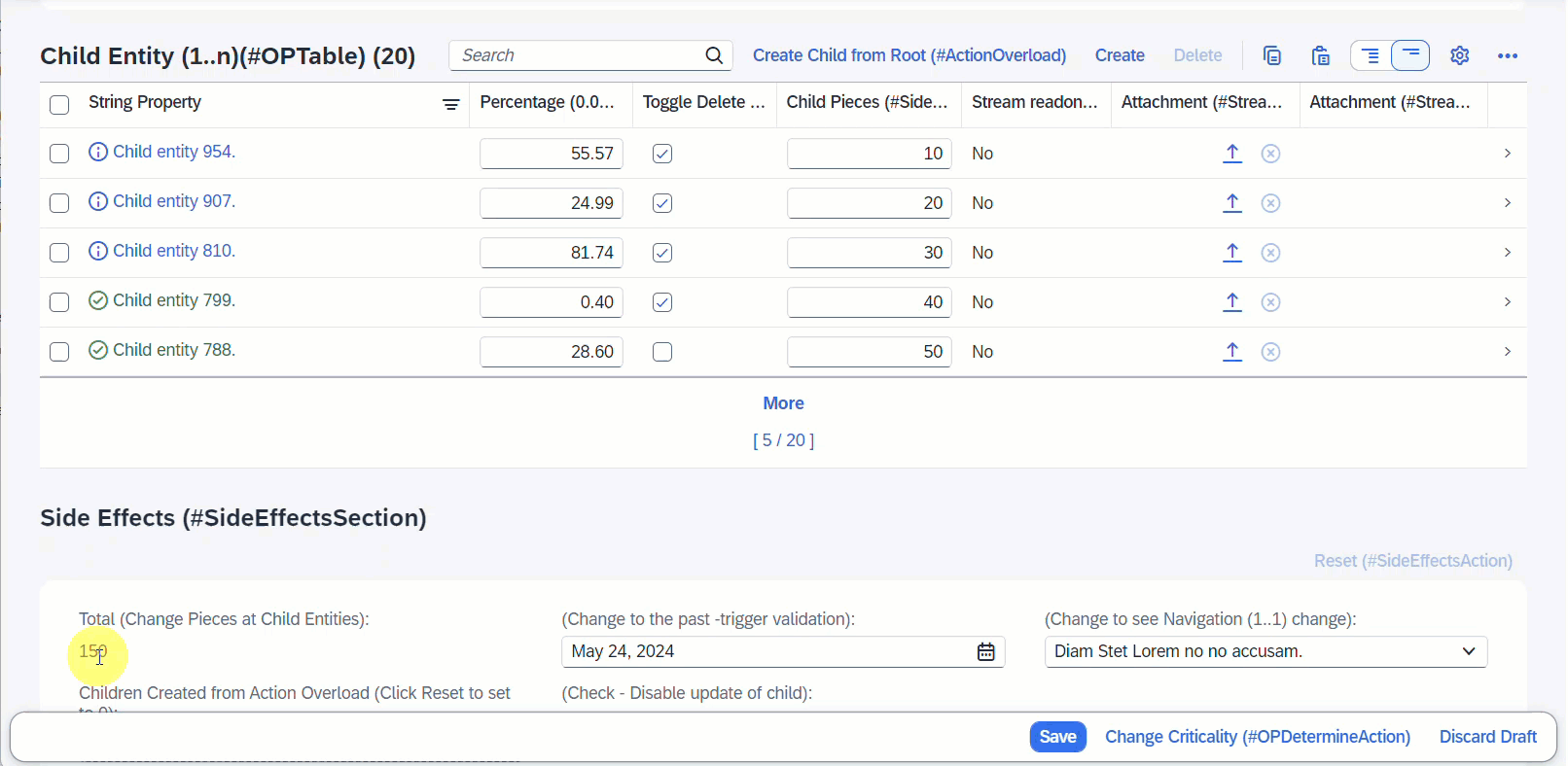The width and height of the screenshot is (1568, 766).
Task: Click Percentage field showing 81.74
Action: 552,253
